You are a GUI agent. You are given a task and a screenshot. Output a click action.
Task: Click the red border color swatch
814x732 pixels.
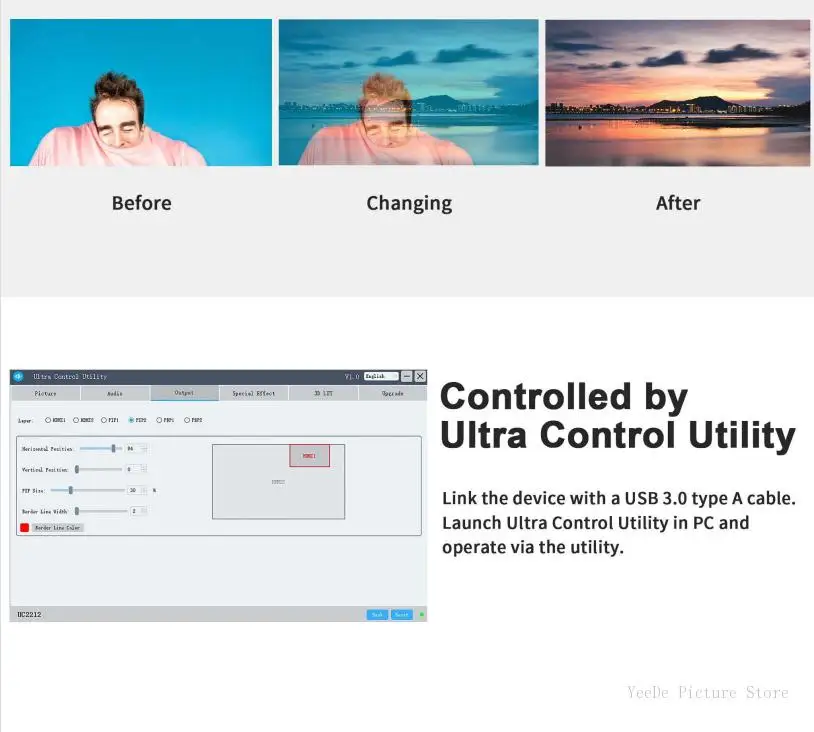tap(24, 527)
